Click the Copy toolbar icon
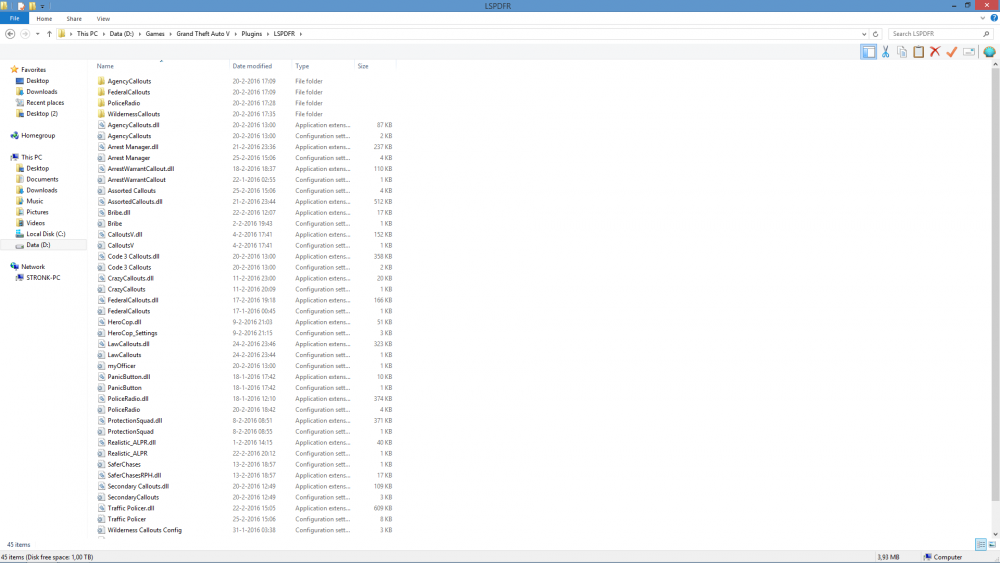This screenshot has width=1000, height=563. 902,52
